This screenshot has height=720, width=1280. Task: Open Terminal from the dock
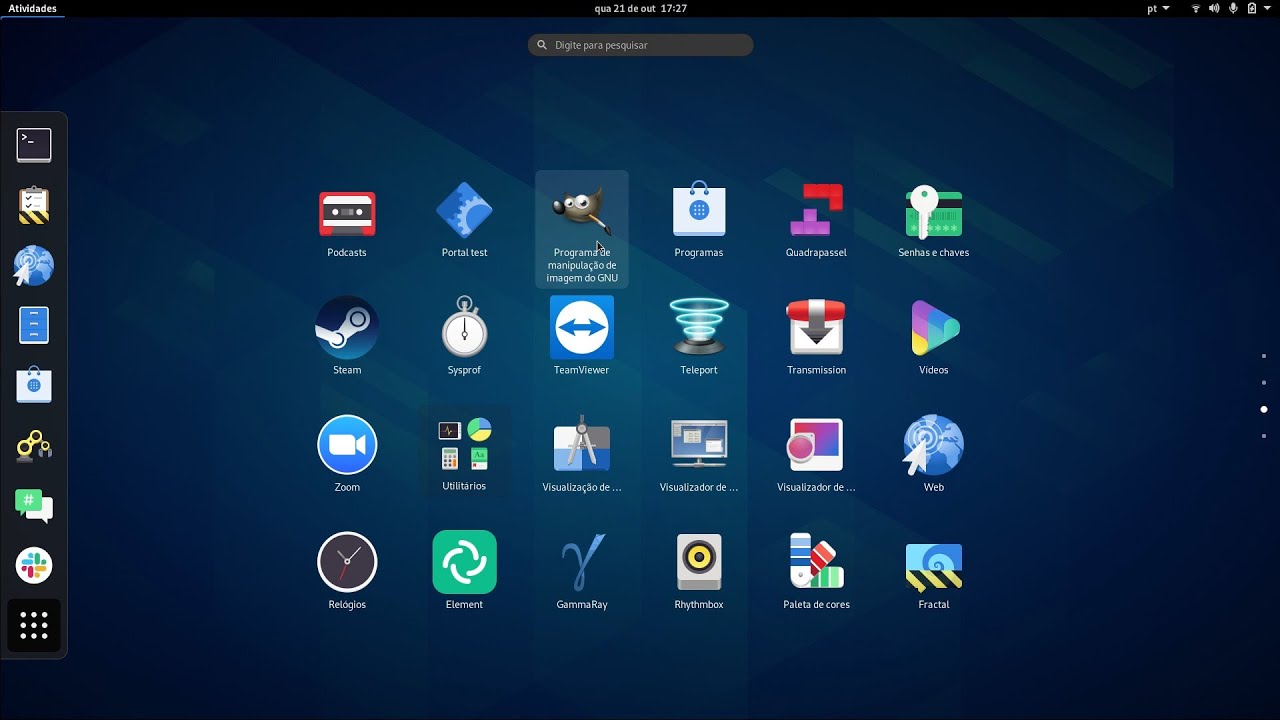click(x=34, y=145)
